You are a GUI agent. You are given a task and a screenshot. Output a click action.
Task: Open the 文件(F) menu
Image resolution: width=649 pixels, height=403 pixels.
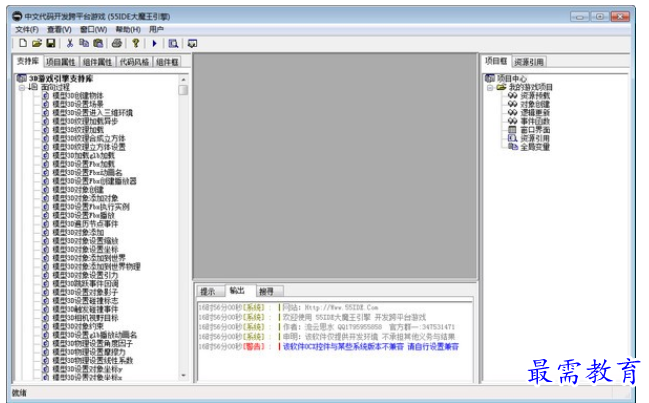point(27,29)
